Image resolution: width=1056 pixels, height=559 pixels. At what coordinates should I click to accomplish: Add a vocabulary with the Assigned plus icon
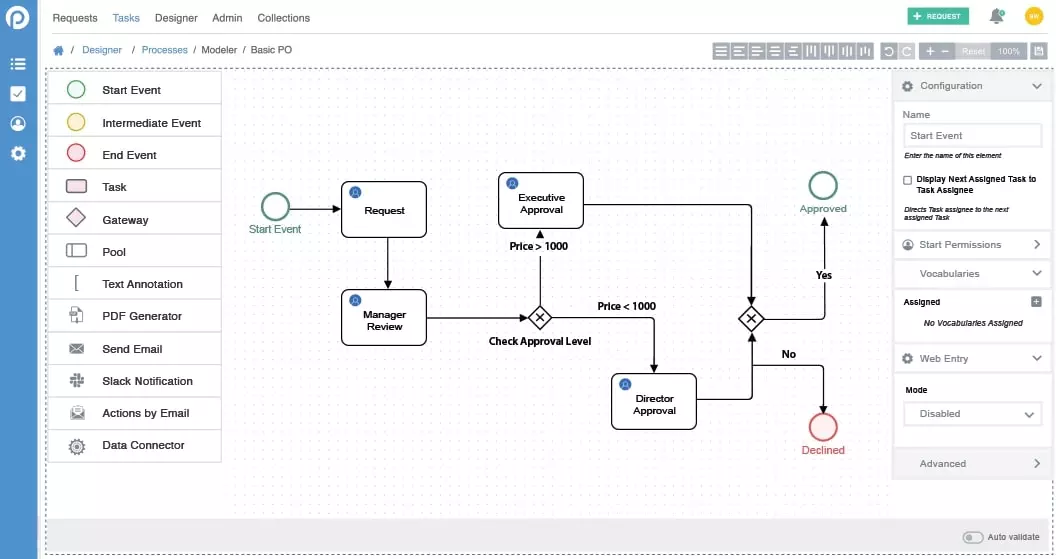1036,302
